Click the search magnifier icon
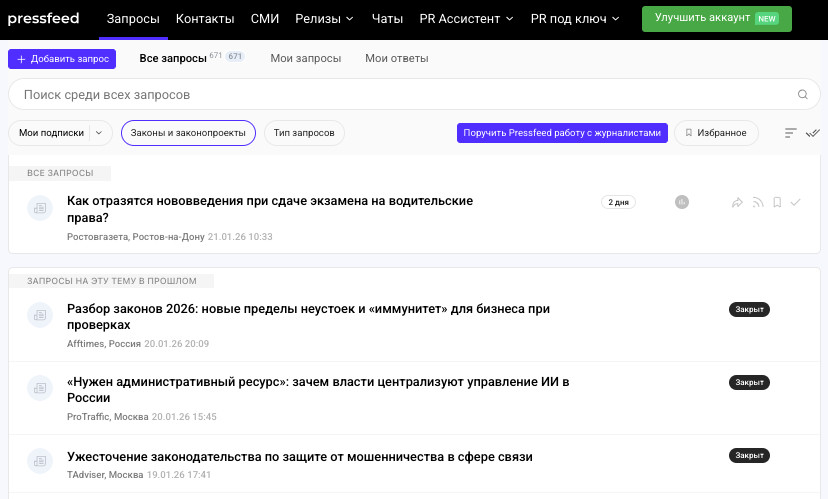 coord(802,95)
